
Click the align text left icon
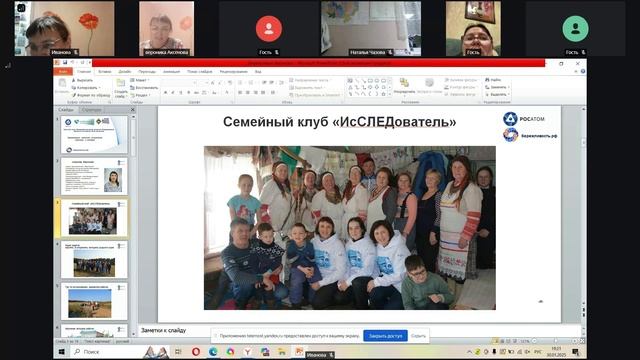pyautogui.click(x=240, y=93)
